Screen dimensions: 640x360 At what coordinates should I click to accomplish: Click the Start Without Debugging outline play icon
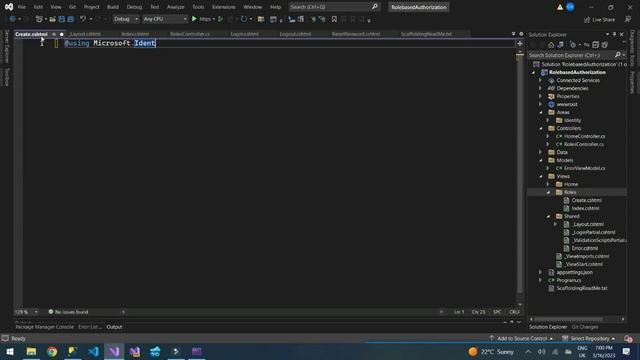click(x=220, y=19)
